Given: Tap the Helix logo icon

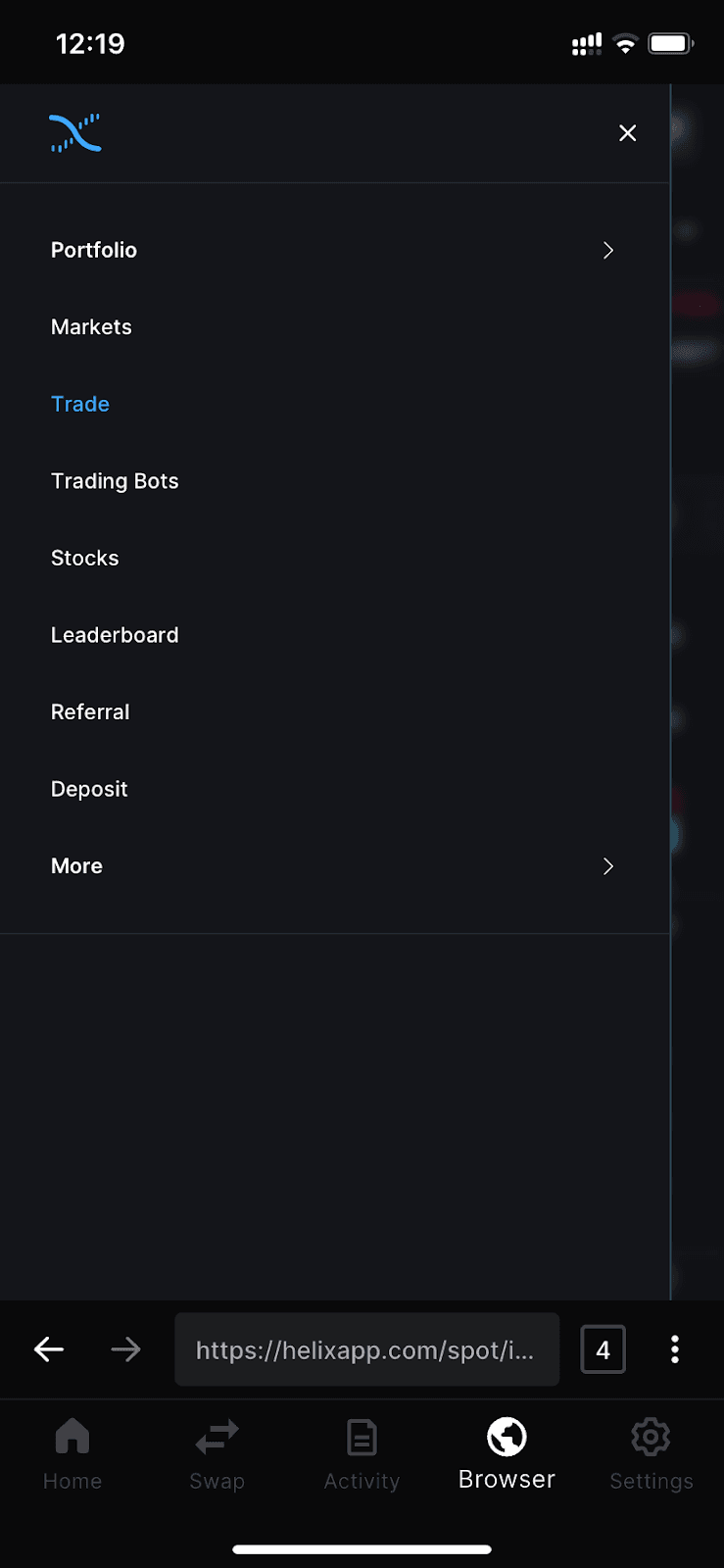Looking at the screenshot, I should coord(75,133).
